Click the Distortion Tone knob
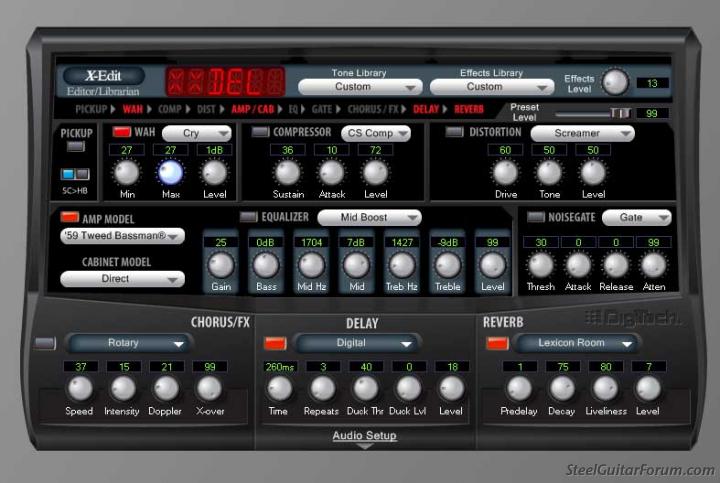The image size is (720, 483). [x=549, y=173]
